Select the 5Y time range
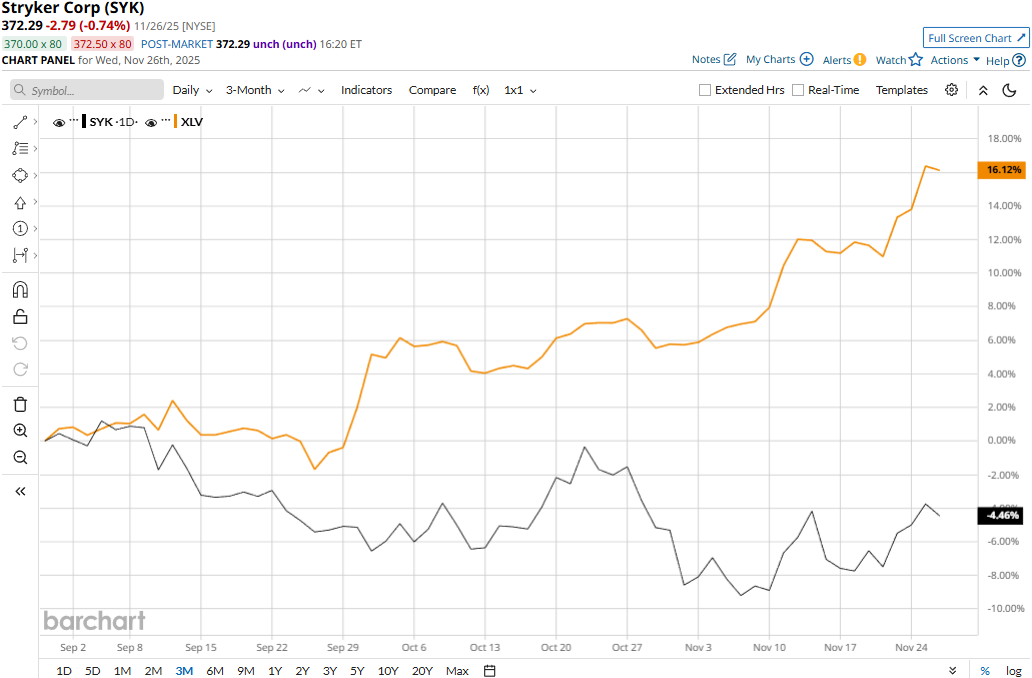This screenshot has height=678, width=1032. [357, 671]
